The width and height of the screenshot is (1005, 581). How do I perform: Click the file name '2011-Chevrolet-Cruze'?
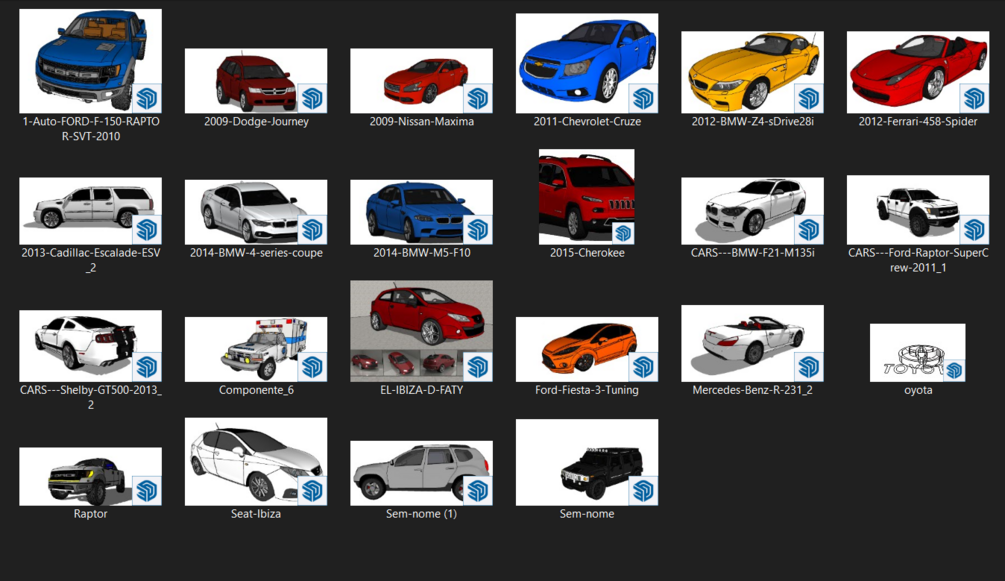click(x=587, y=121)
